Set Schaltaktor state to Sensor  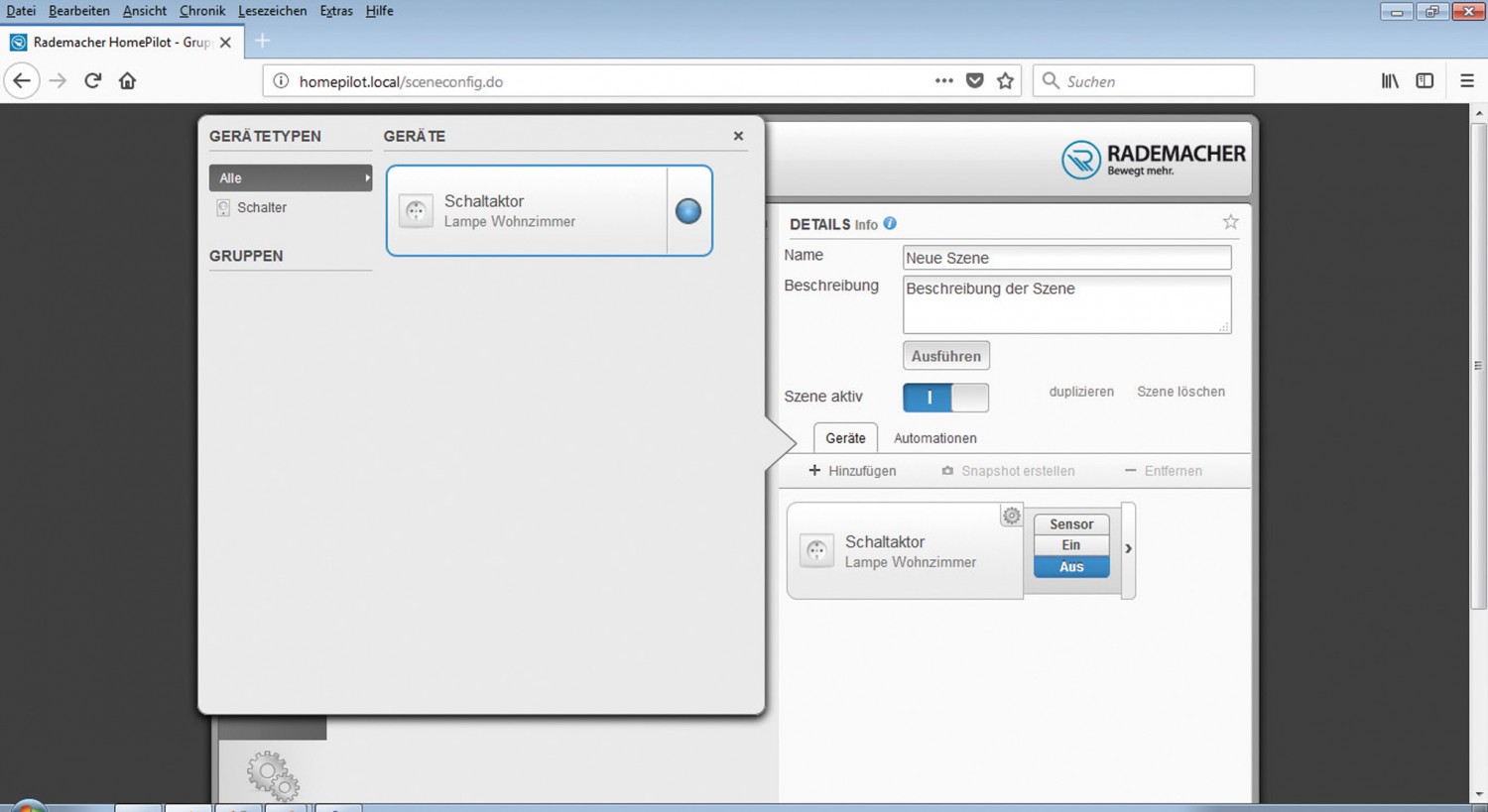tap(1071, 524)
